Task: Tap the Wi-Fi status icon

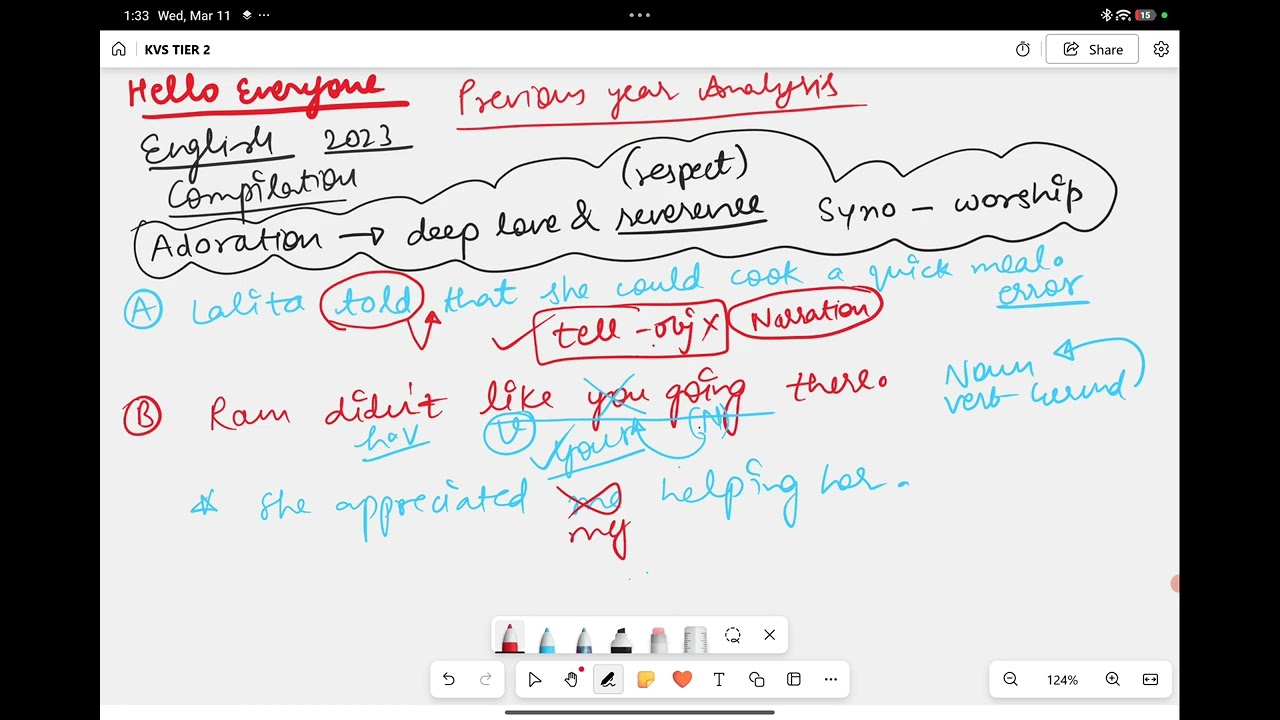Action: [x=1123, y=15]
